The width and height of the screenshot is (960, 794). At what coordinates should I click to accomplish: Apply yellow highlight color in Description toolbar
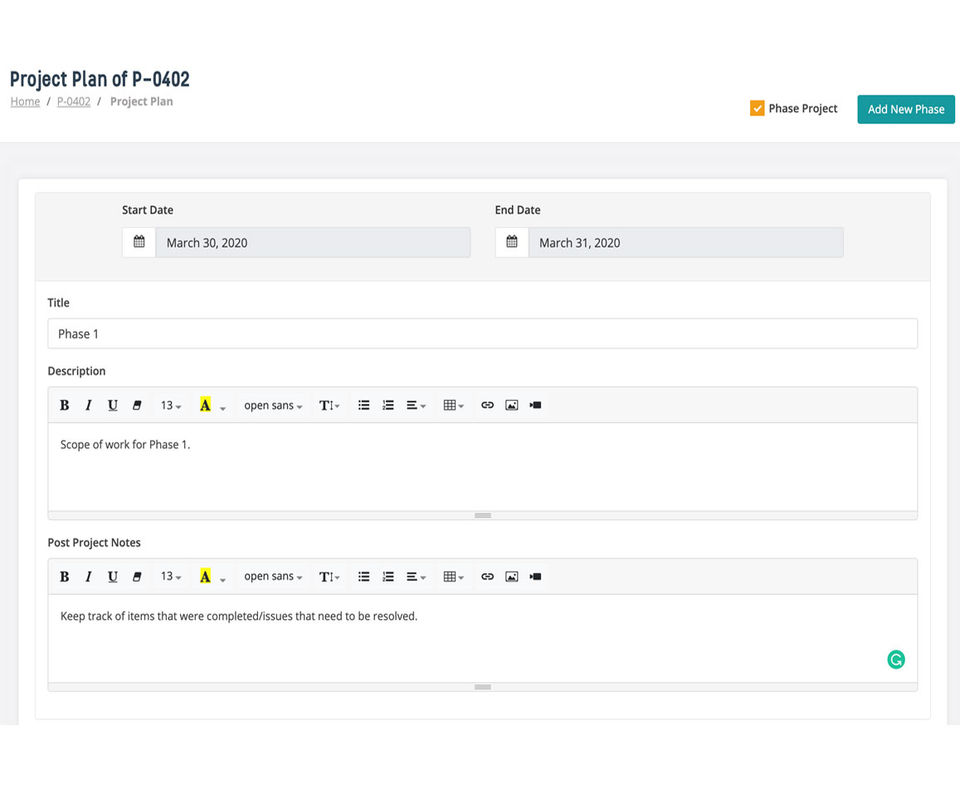pyautogui.click(x=205, y=405)
